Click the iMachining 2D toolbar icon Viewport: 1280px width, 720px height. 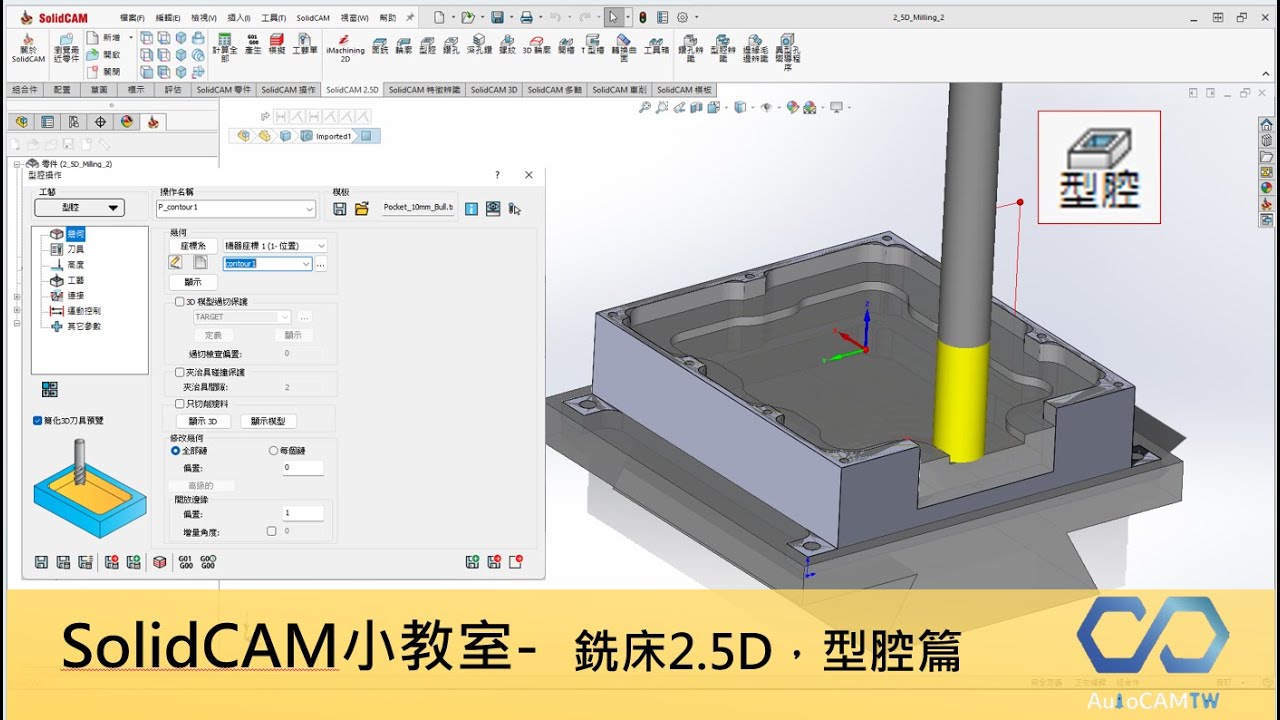[x=344, y=48]
